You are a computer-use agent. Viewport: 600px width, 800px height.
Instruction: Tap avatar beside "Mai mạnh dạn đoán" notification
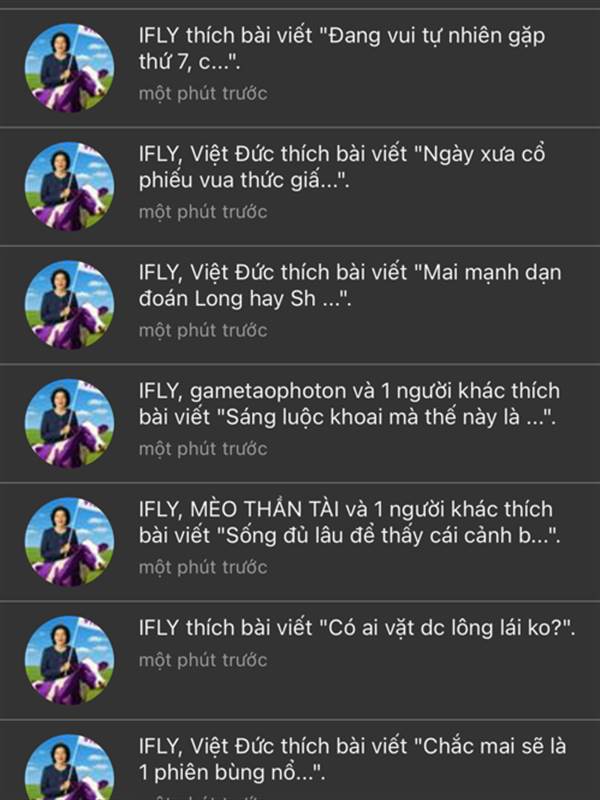point(69,305)
